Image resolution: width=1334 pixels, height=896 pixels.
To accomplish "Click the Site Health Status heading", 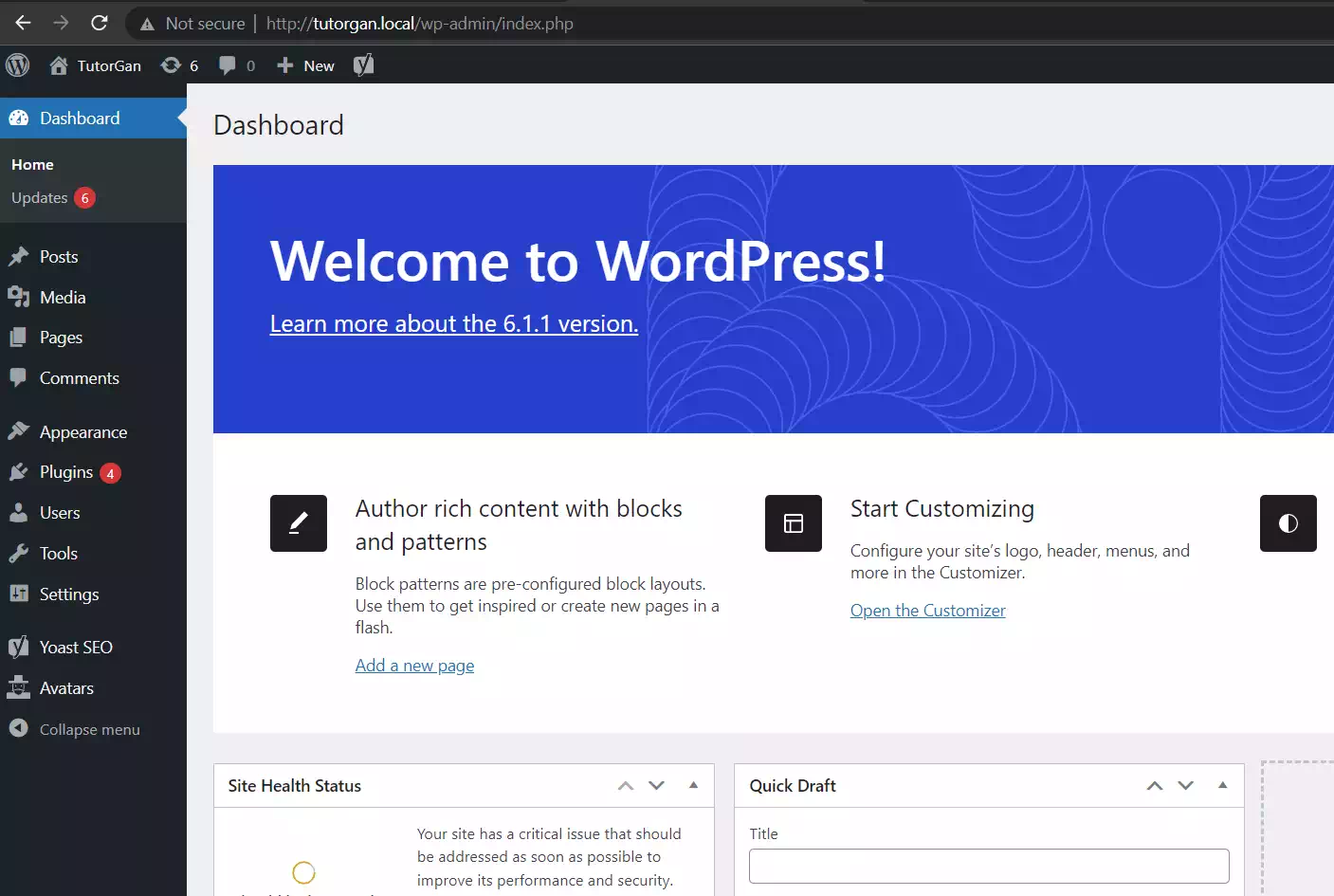I will [295, 786].
